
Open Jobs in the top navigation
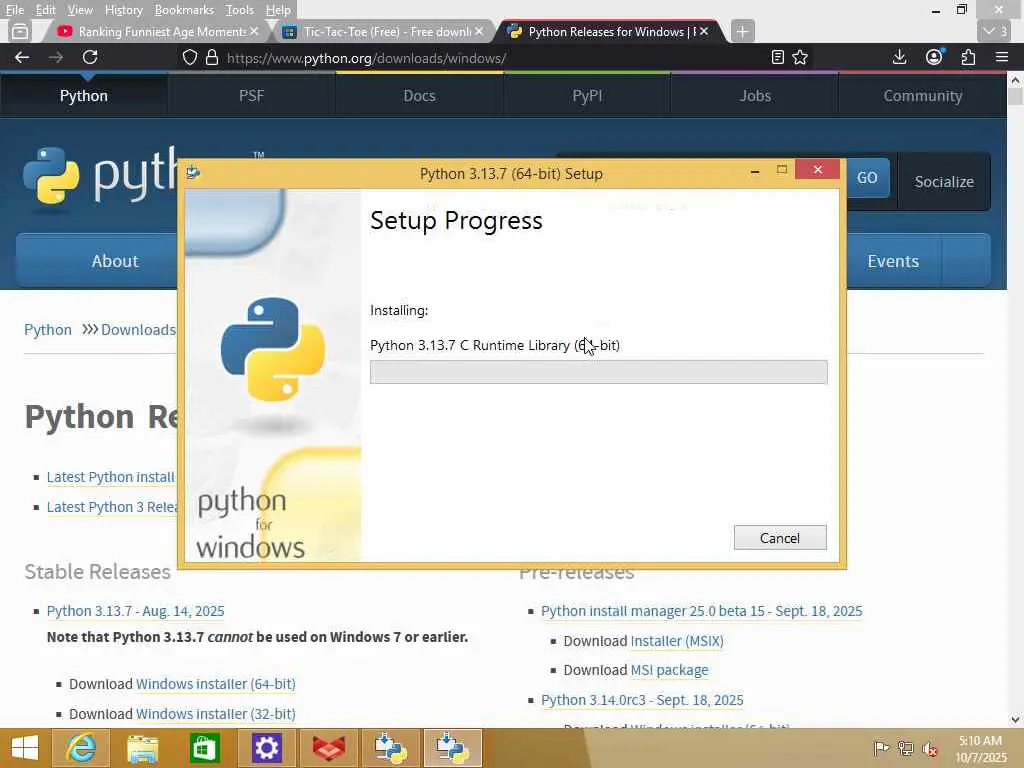coord(755,96)
